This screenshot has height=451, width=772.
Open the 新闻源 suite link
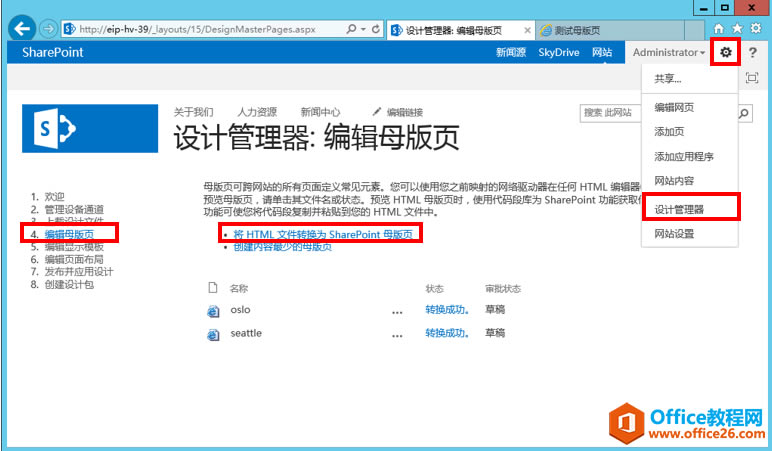pyautogui.click(x=511, y=52)
